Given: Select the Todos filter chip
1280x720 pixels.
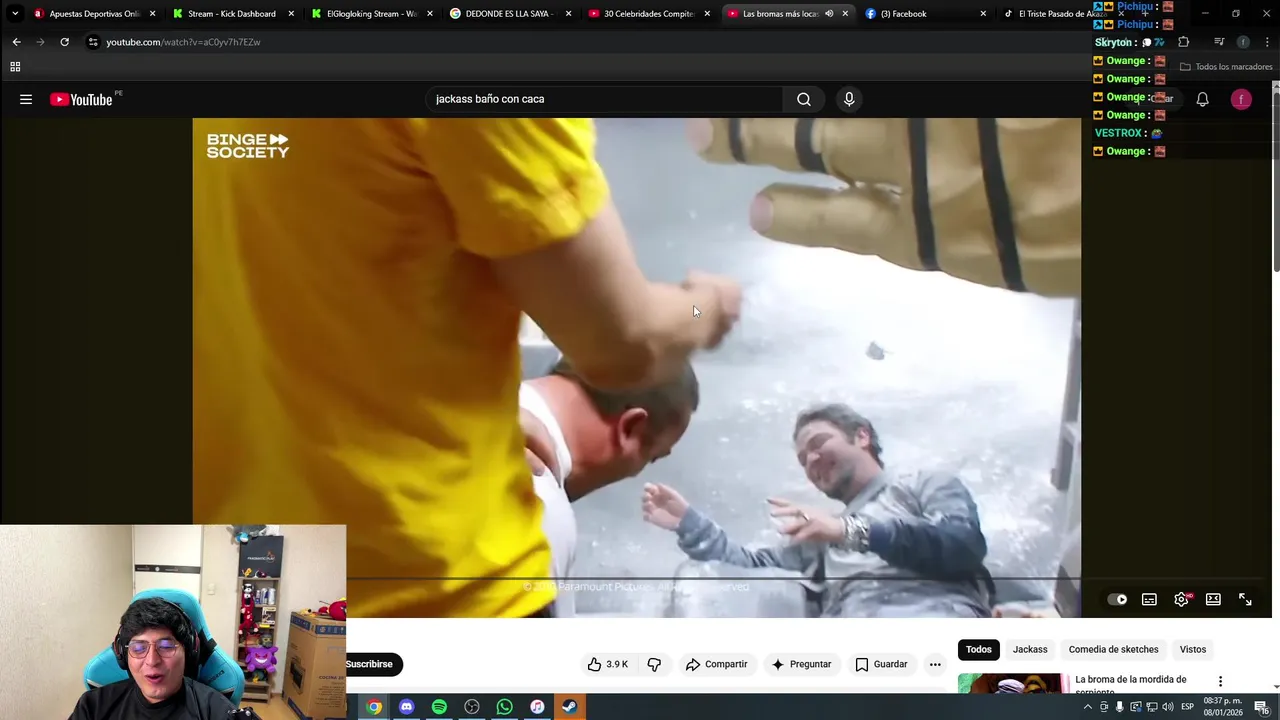Looking at the screenshot, I should (979, 649).
